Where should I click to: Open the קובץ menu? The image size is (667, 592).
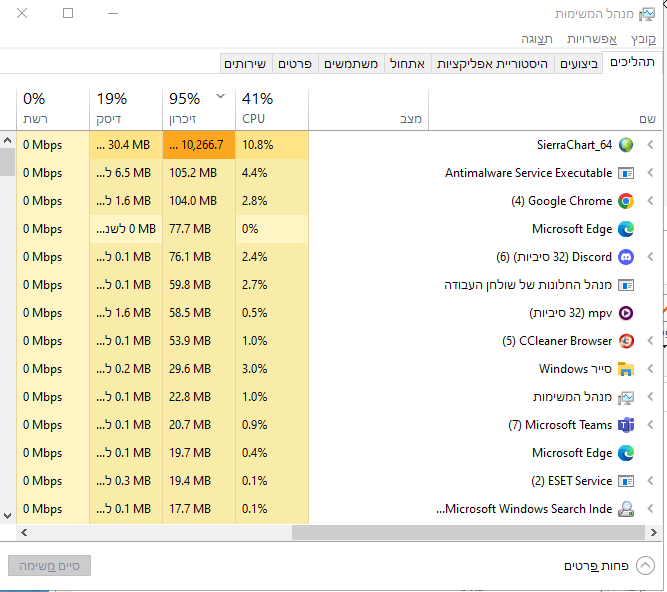tap(644, 39)
